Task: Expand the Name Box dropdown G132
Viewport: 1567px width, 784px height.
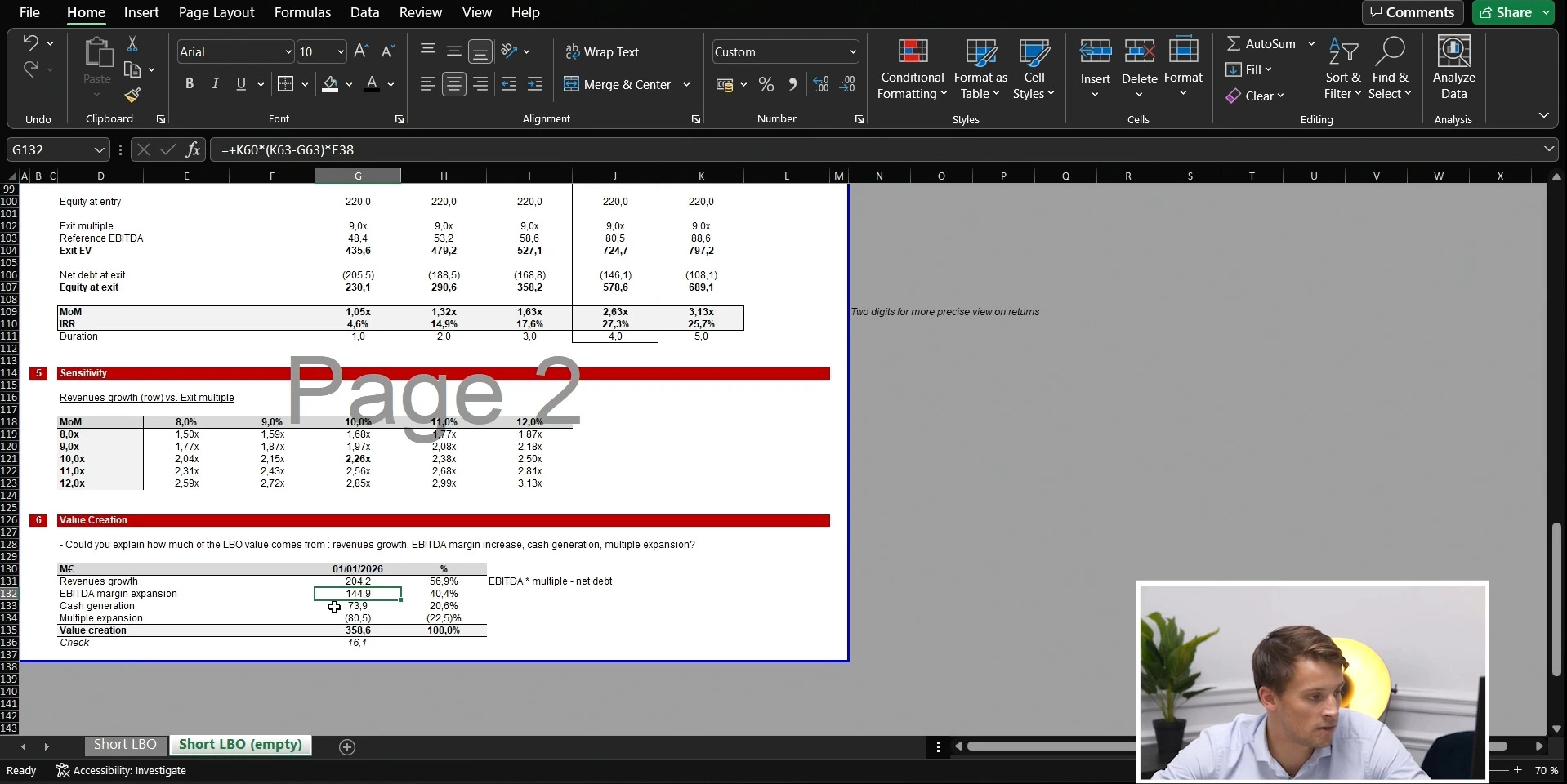Action: pyautogui.click(x=99, y=150)
